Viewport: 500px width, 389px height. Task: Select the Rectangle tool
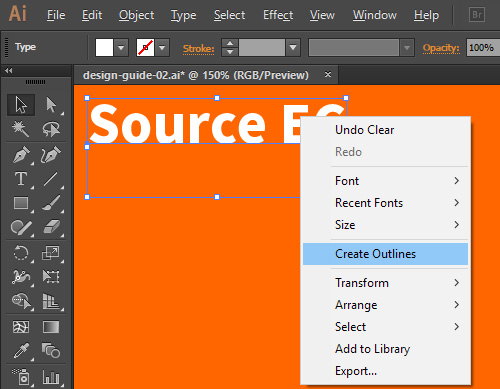(21, 203)
